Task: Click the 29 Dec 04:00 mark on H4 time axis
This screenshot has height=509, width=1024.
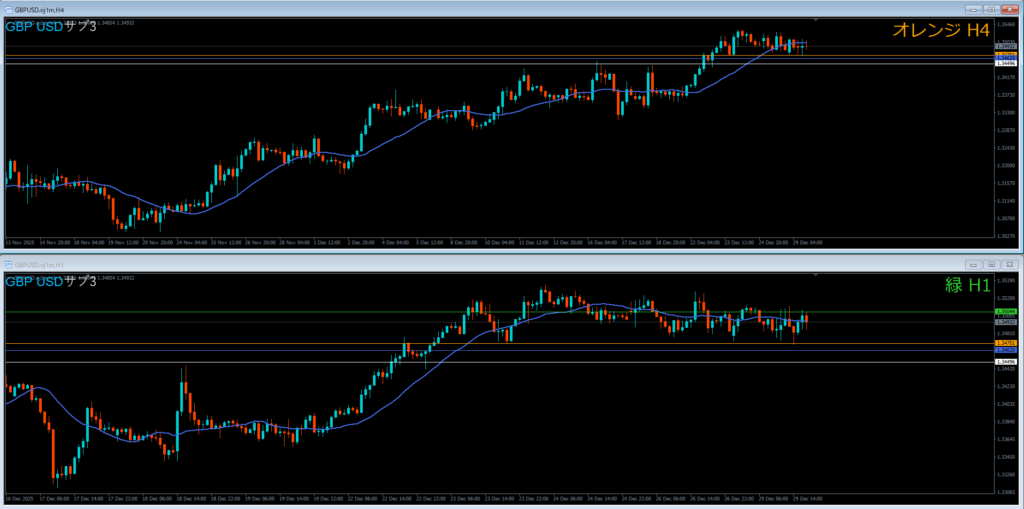Action: point(808,242)
